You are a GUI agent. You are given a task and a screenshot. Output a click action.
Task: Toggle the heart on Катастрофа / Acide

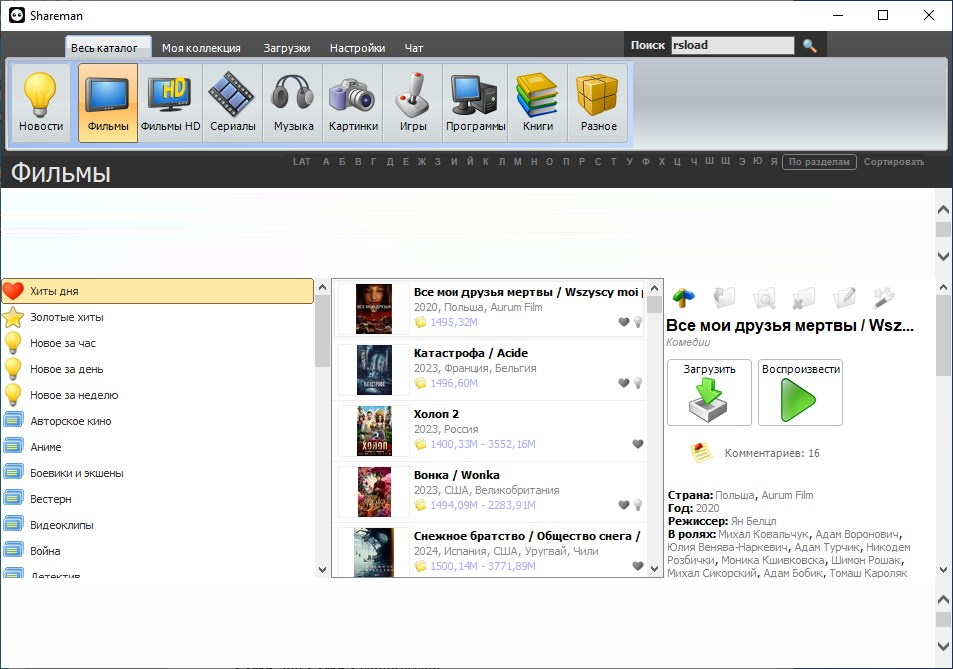point(624,383)
